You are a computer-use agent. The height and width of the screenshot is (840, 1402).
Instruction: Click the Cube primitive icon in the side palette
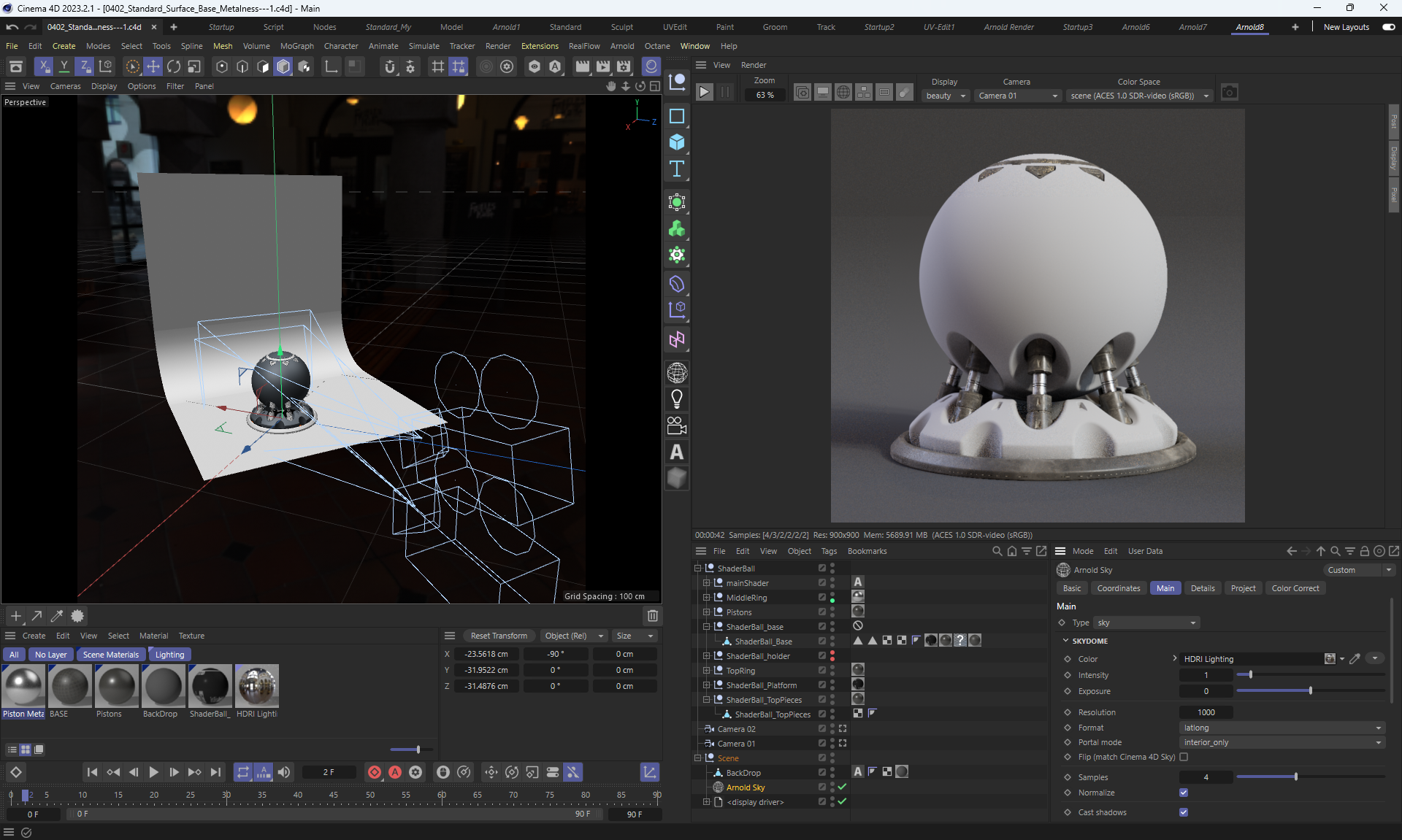click(677, 142)
